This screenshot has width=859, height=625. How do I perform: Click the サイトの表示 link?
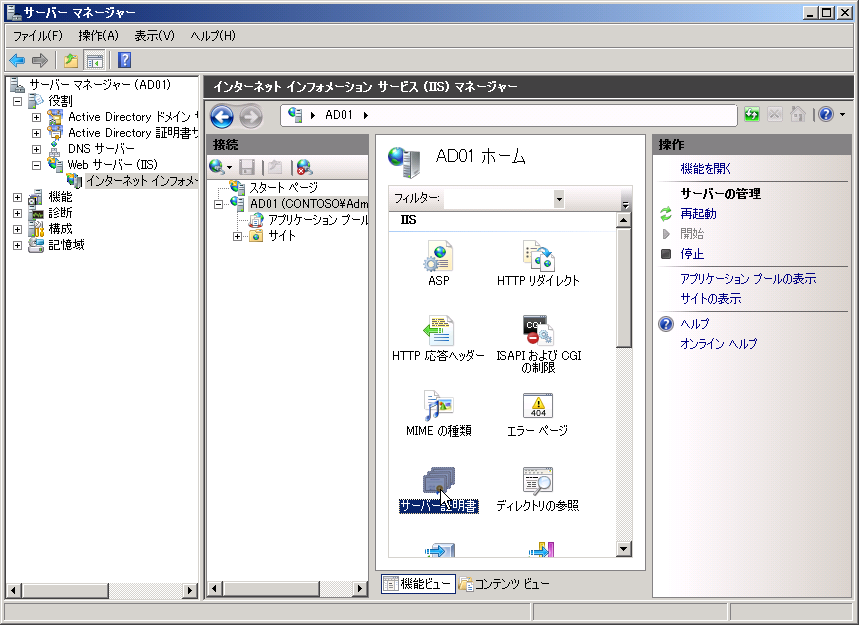click(x=711, y=299)
